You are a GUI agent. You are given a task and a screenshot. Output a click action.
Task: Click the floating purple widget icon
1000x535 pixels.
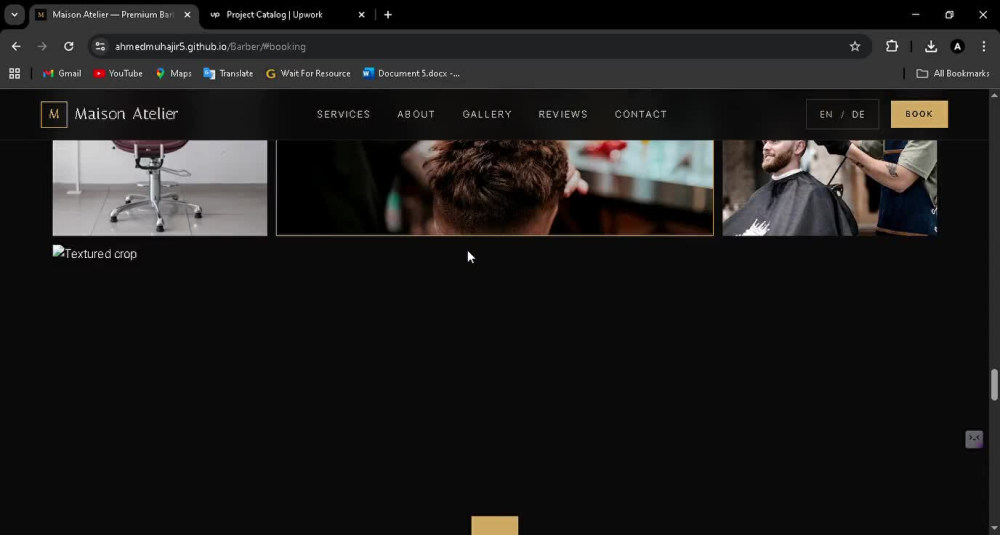click(x=974, y=439)
